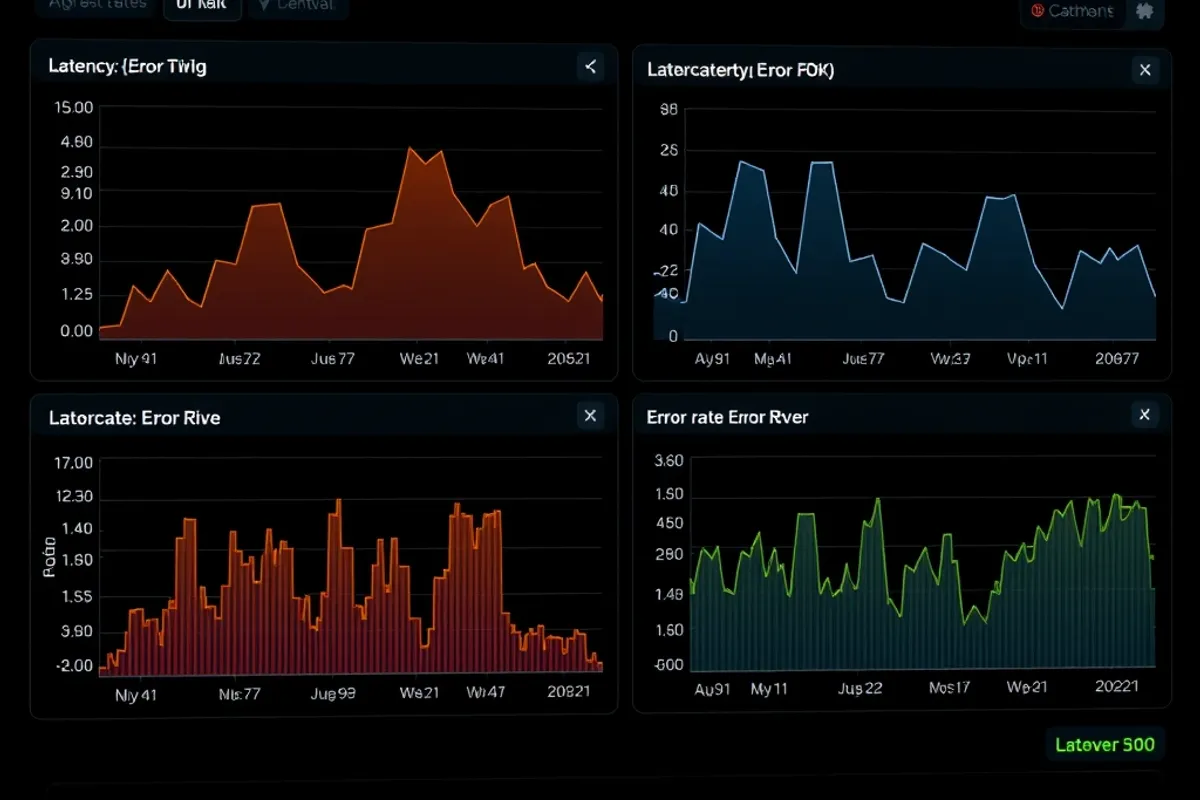This screenshot has width=1200, height=800.
Task: Click the 'Niy 91' x-axis label in the orange latency chart
Action: tap(136, 359)
